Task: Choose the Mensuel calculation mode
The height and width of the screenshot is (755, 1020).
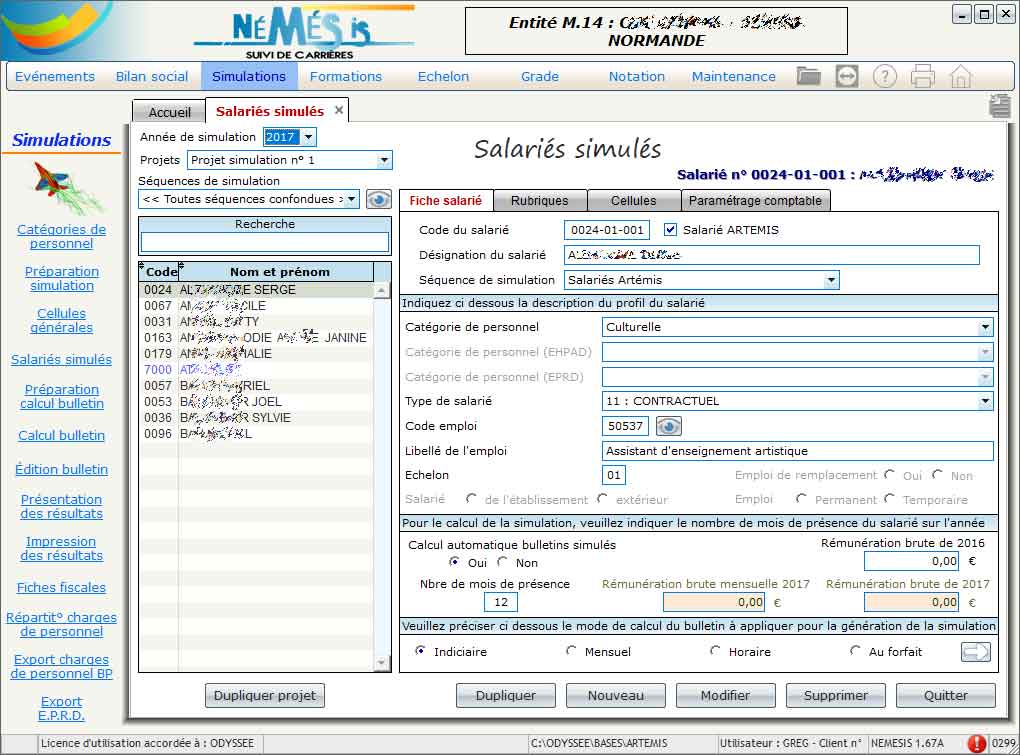Action: [571, 652]
